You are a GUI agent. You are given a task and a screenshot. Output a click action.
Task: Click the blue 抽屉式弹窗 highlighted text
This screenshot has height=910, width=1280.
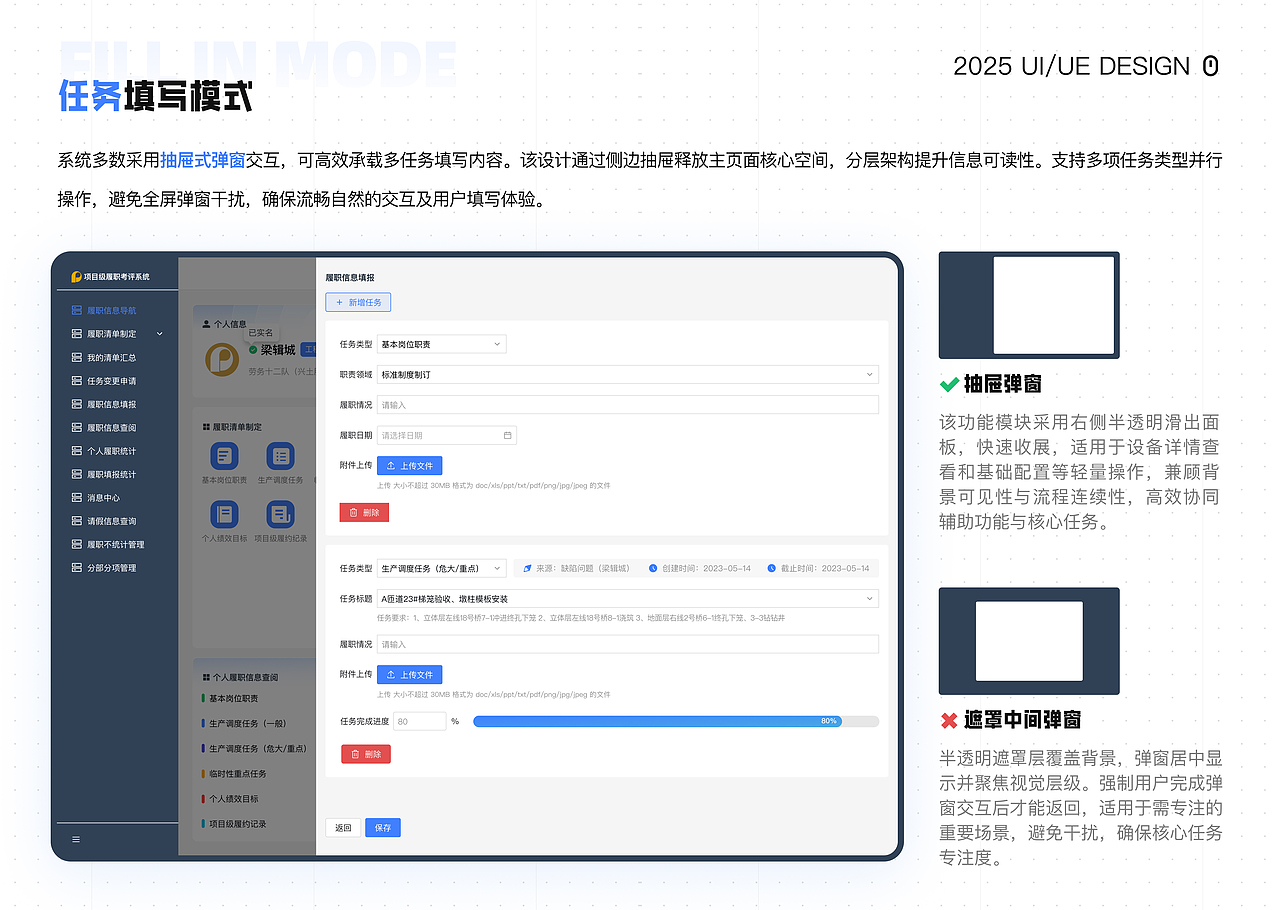(x=203, y=159)
